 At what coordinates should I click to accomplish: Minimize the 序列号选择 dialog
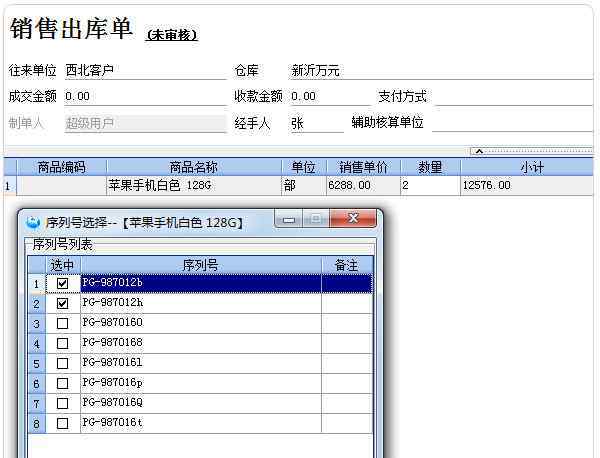[x=289, y=219]
